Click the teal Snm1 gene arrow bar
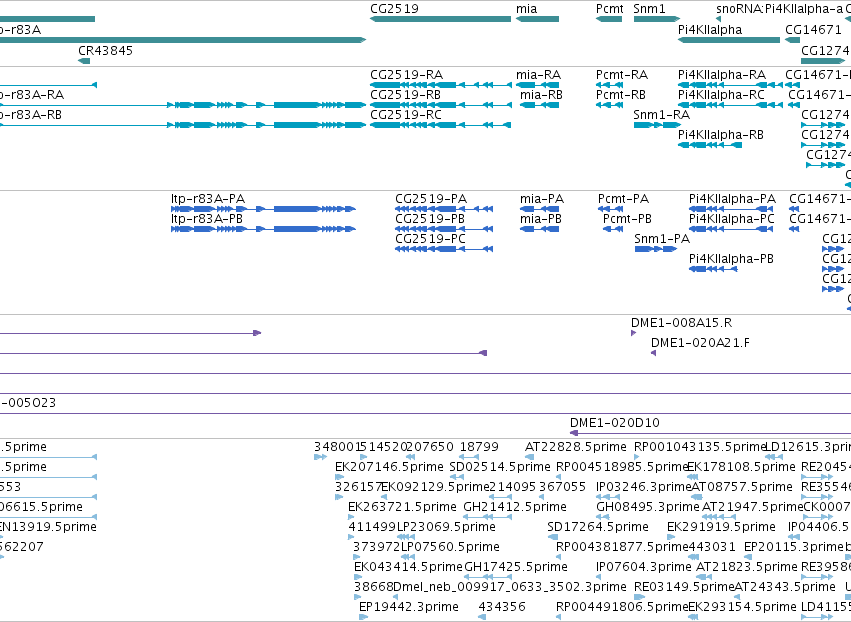851x622 pixels. click(656, 19)
